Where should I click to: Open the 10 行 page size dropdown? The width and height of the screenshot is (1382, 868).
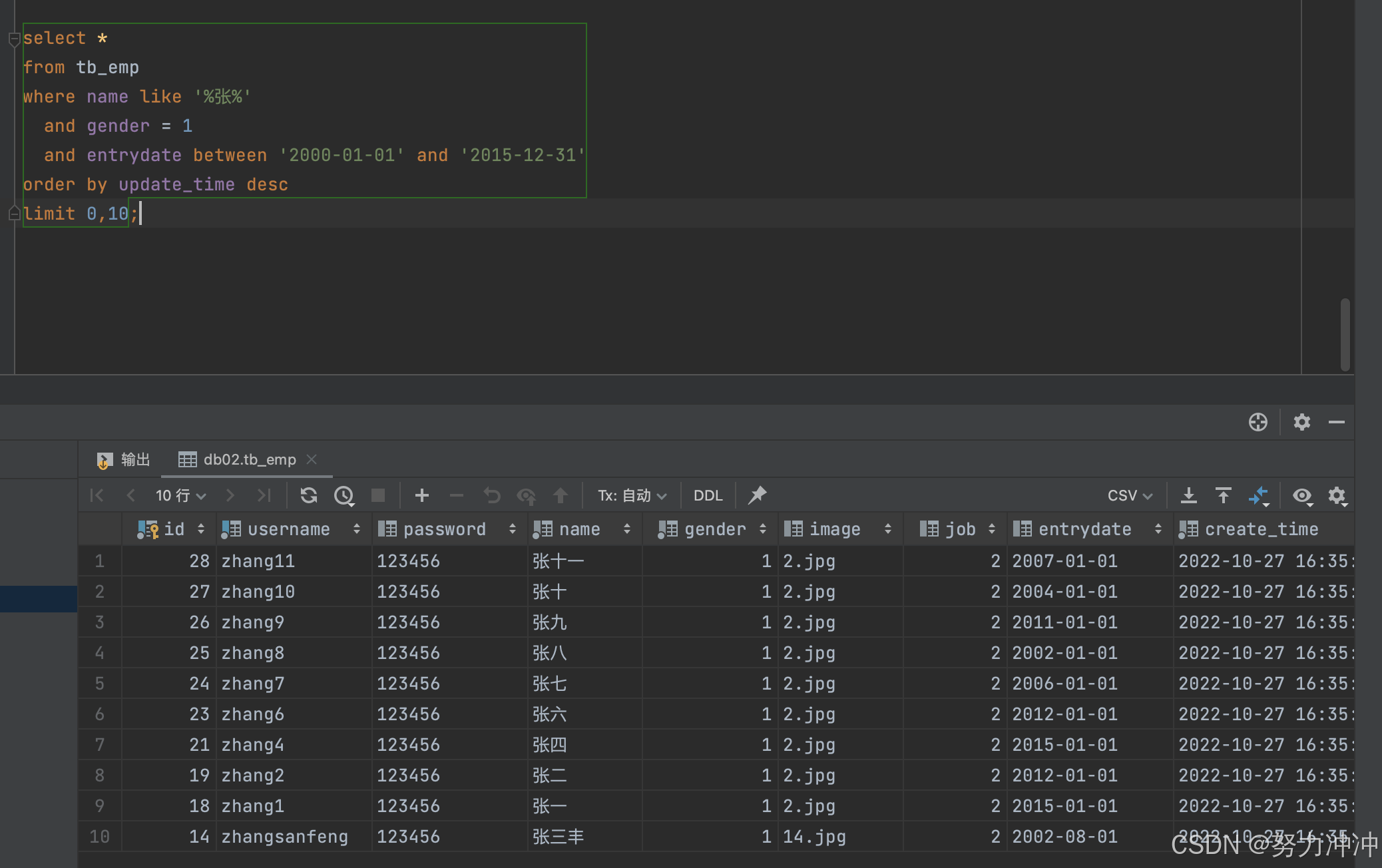click(180, 495)
